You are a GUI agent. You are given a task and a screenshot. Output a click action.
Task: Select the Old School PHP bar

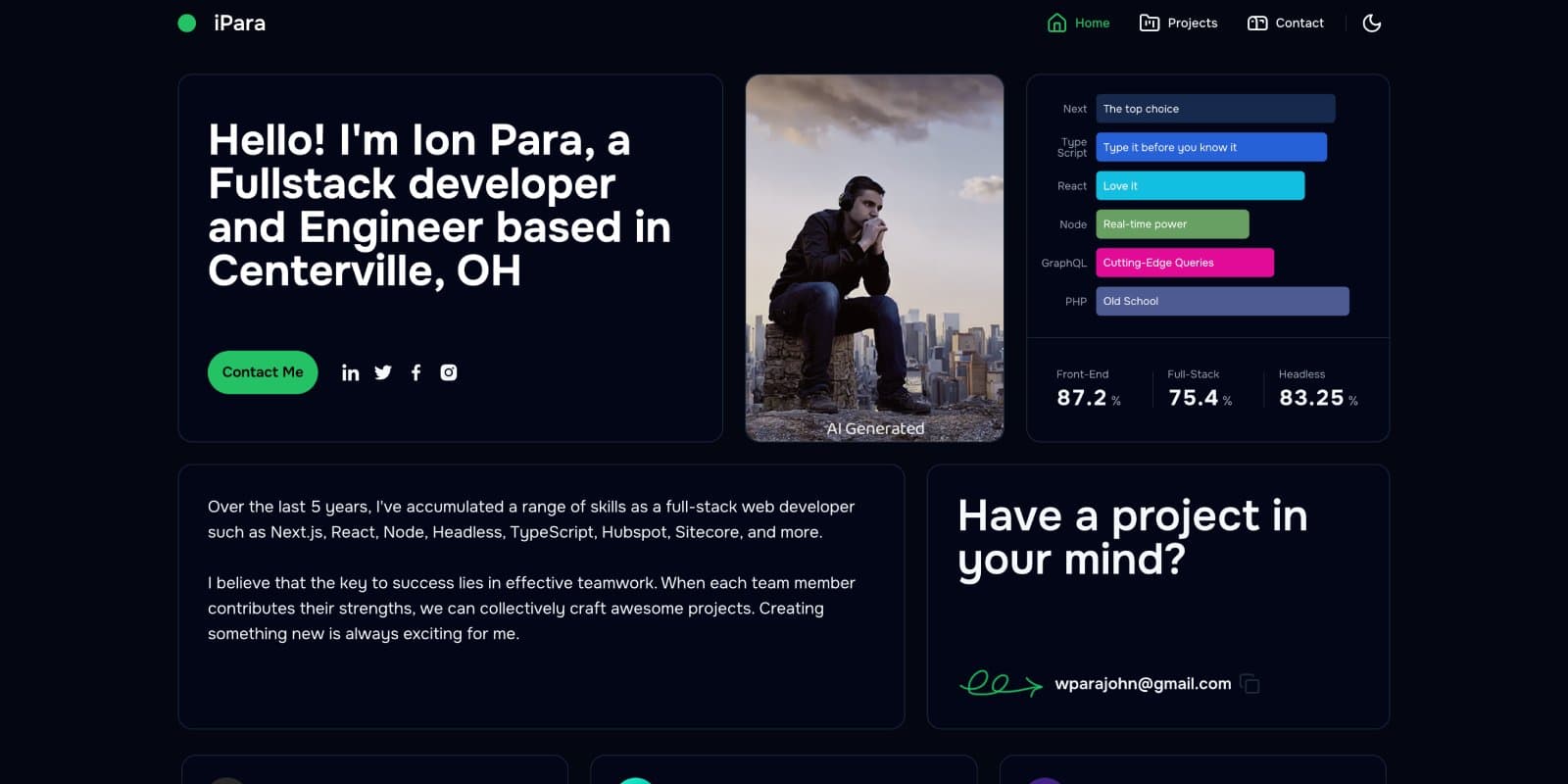click(1222, 301)
